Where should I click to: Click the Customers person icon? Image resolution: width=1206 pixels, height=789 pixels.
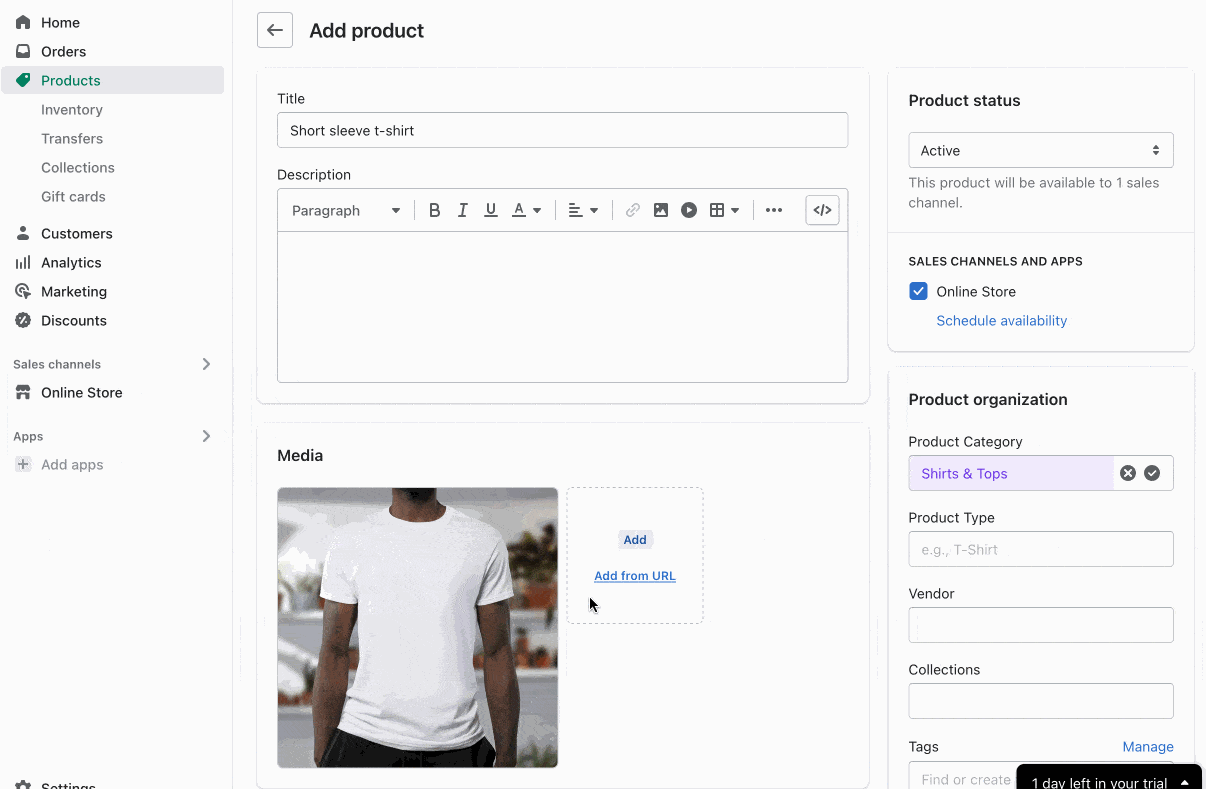[x=23, y=233]
